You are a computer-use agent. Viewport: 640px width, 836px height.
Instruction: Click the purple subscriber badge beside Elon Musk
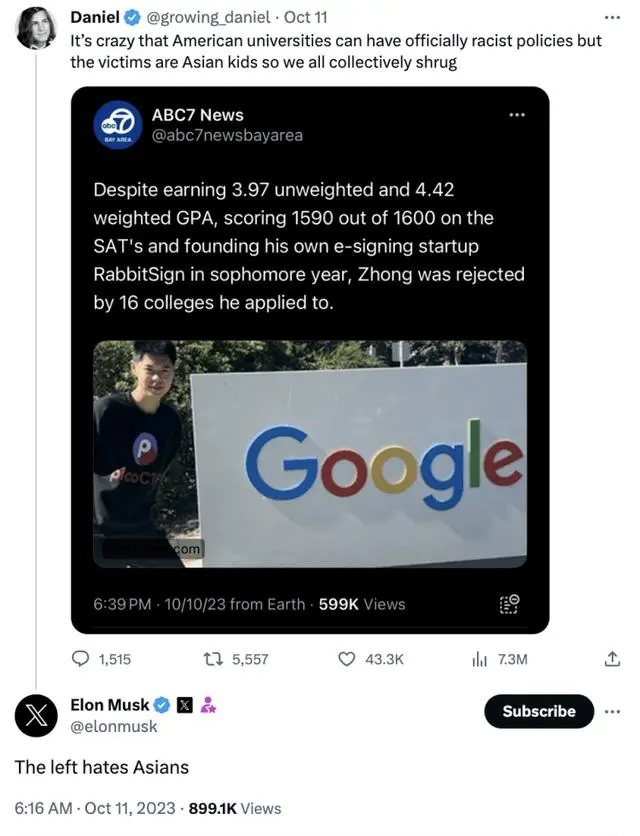pyautogui.click(x=209, y=705)
